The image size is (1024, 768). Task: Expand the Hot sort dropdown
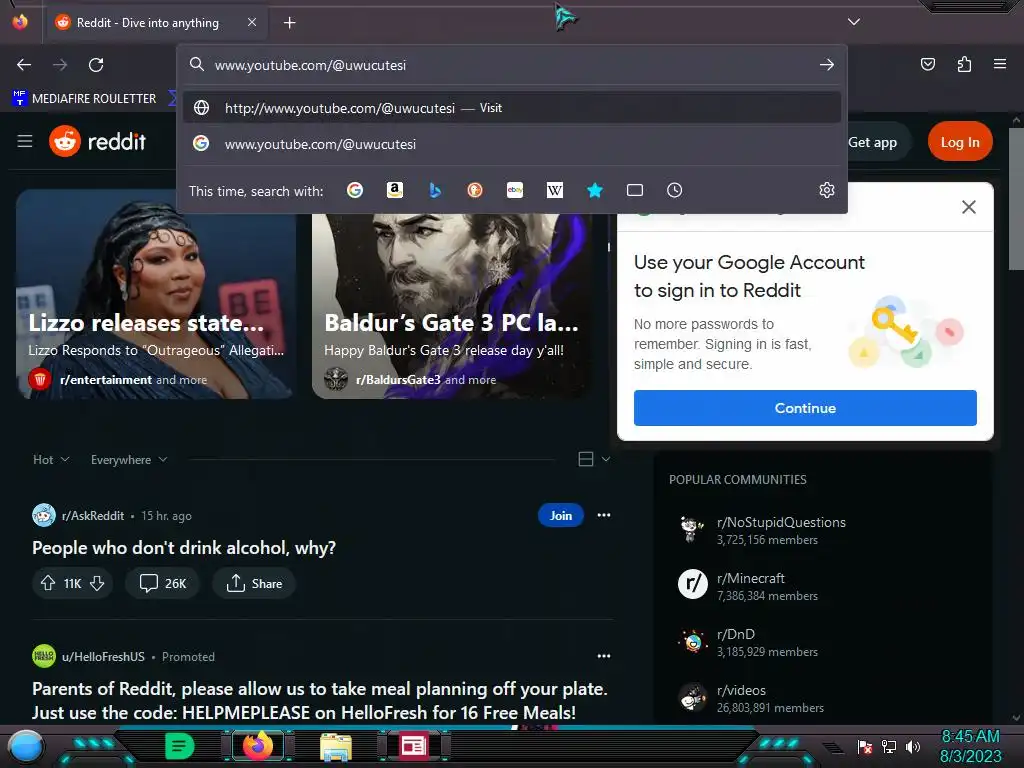tap(51, 460)
